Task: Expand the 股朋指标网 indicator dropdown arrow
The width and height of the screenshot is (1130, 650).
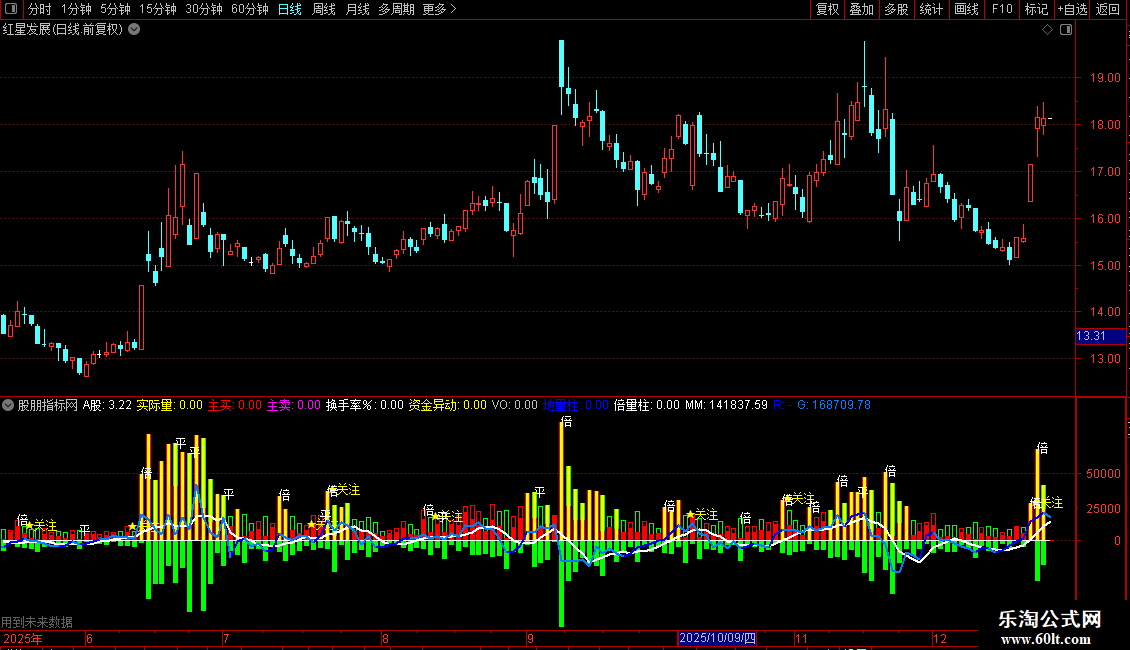Action: [x=8, y=405]
